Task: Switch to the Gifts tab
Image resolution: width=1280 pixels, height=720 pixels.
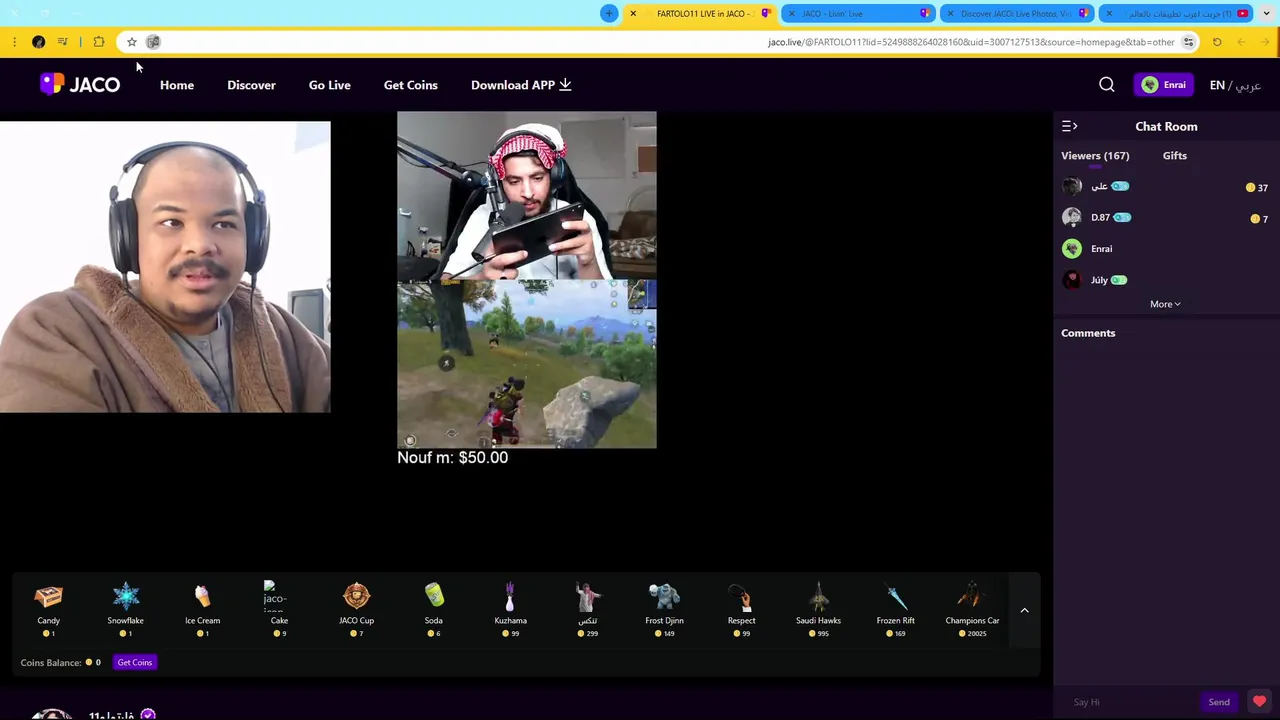Action: (x=1175, y=156)
